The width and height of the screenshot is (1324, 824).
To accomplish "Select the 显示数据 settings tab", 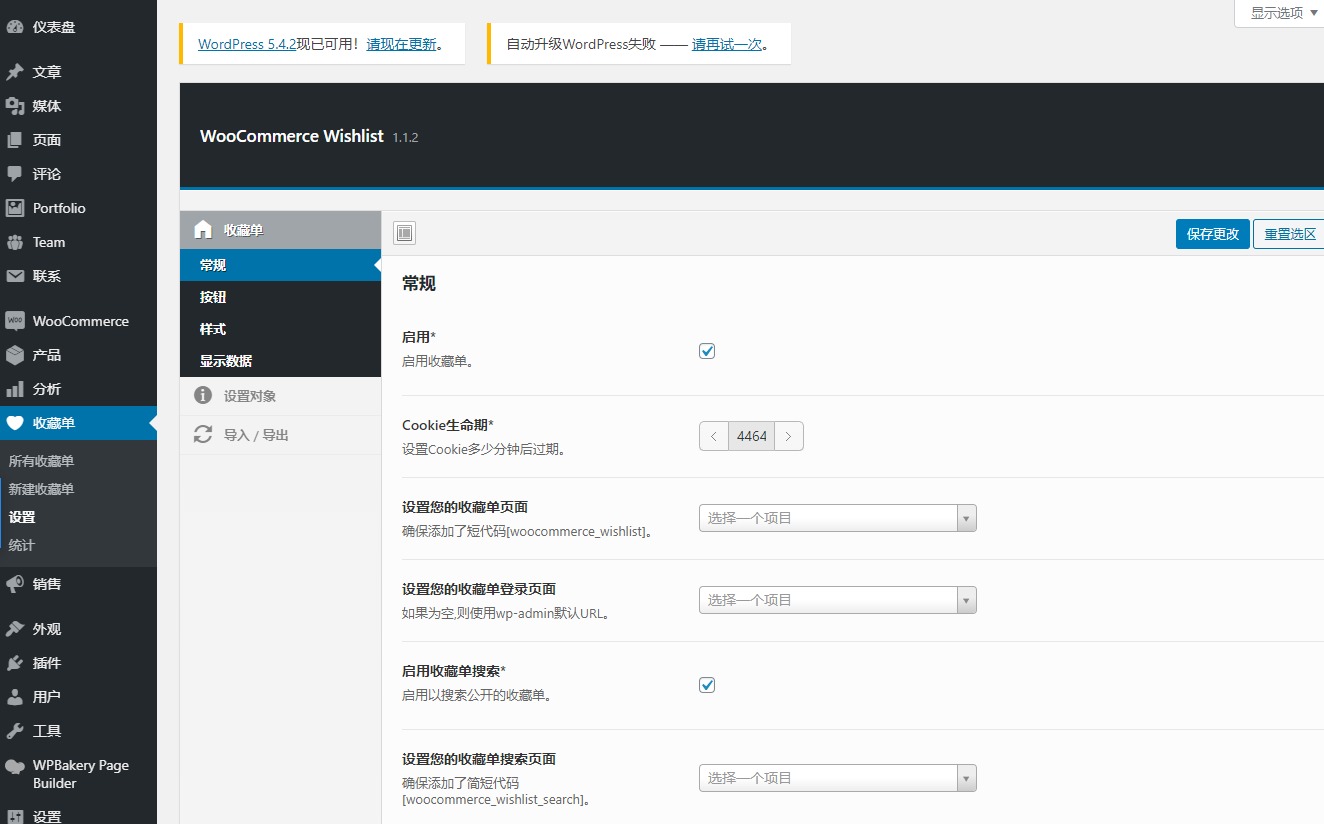I will point(280,361).
